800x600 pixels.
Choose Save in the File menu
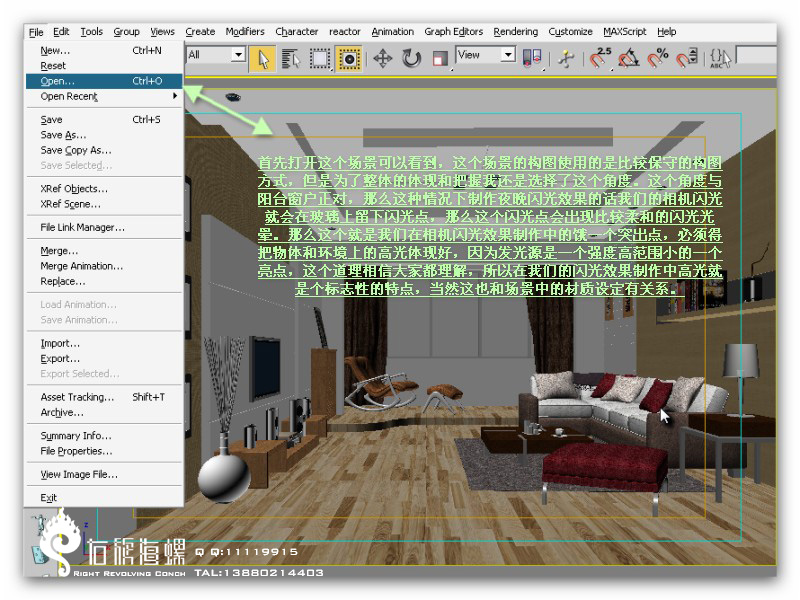(x=104, y=120)
